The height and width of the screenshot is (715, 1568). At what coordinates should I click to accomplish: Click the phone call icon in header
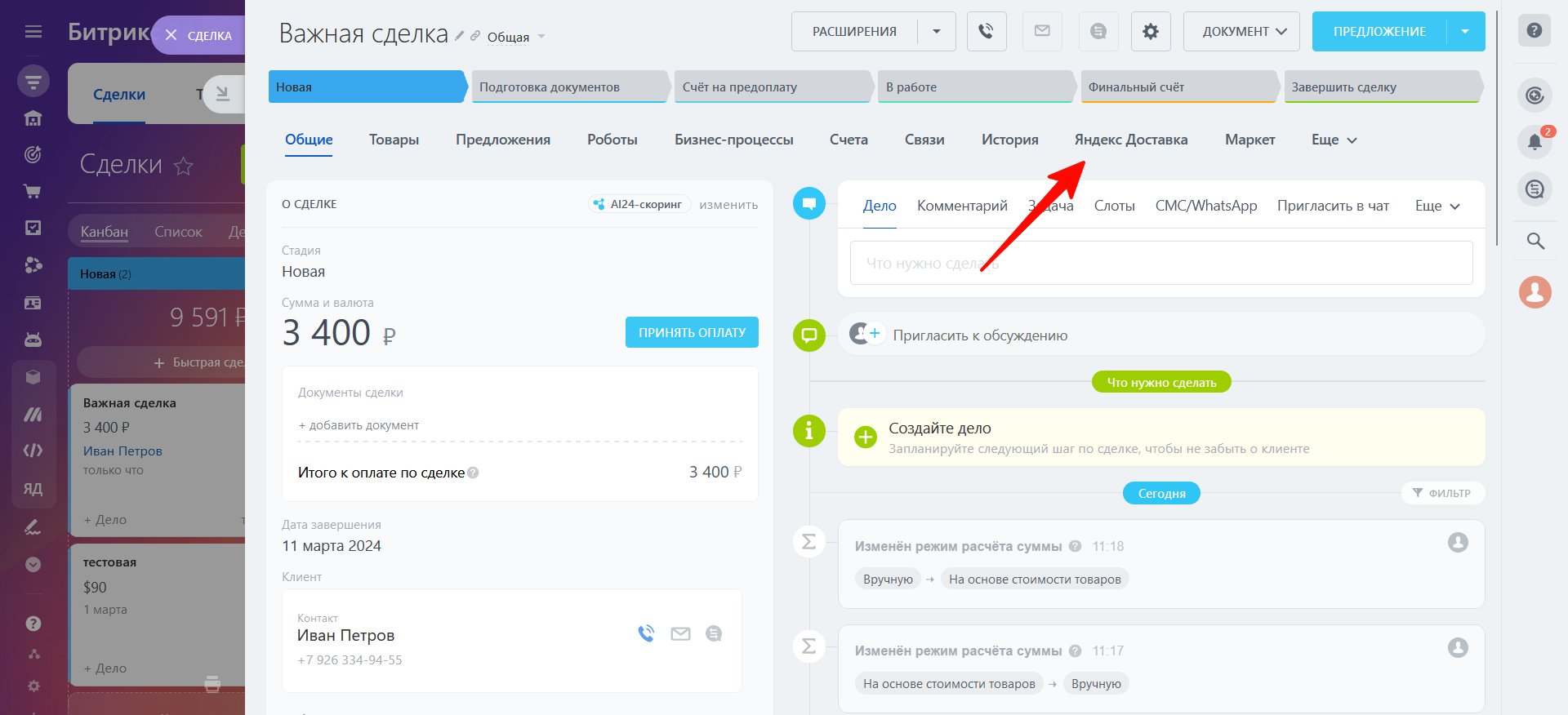pos(987,32)
